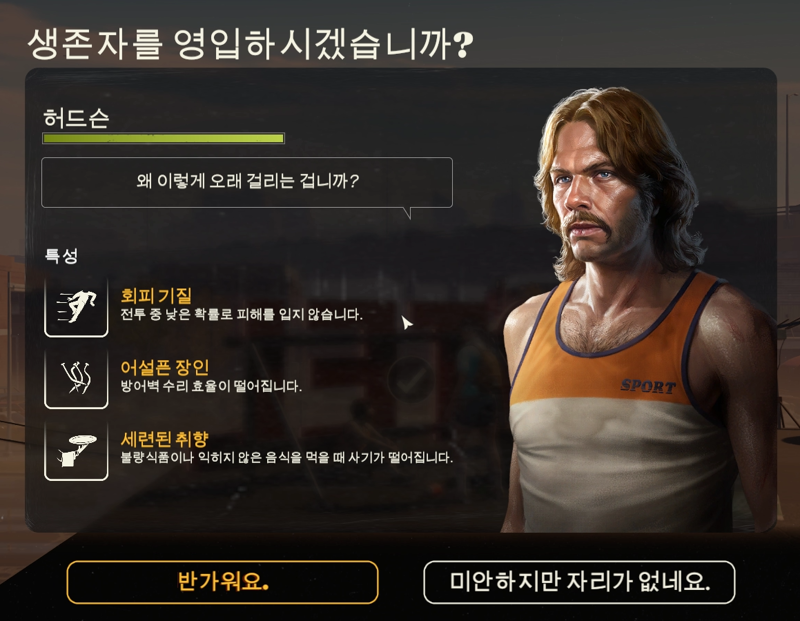Click the 세련된 취향 serving dish icon
Screen dimensions: 800x621
[76, 451]
